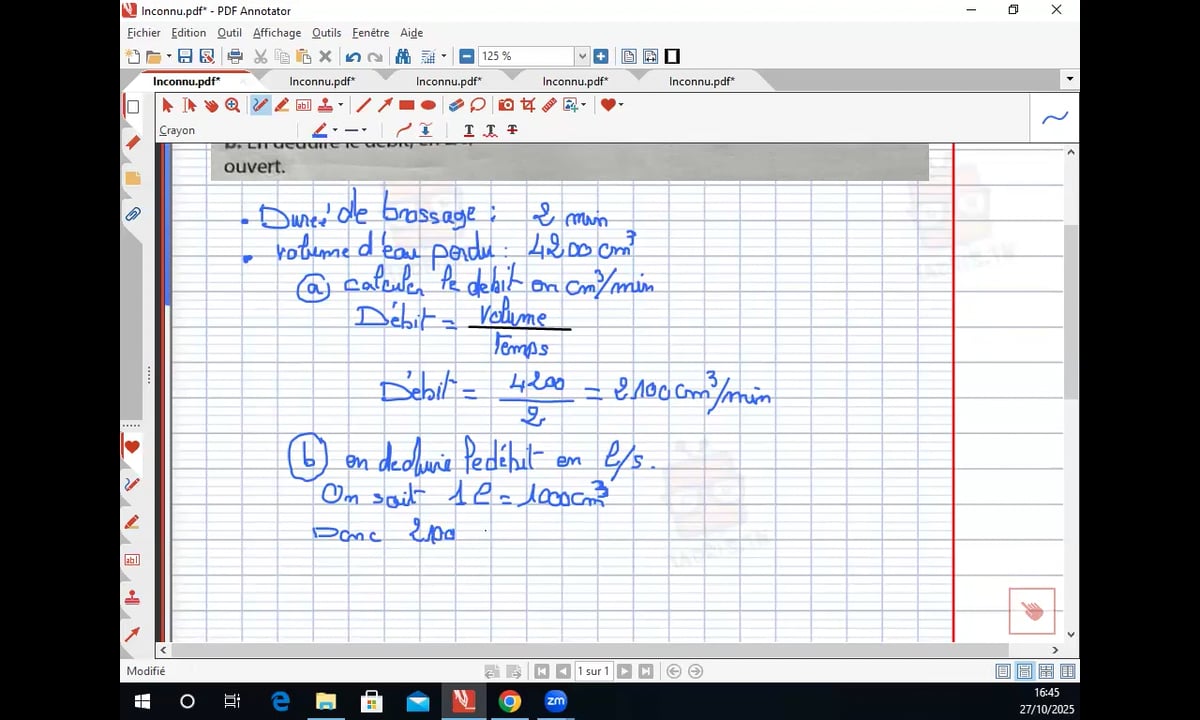The image size is (1200, 720).
Task: Open the Affichage menu
Action: click(x=277, y=33)
